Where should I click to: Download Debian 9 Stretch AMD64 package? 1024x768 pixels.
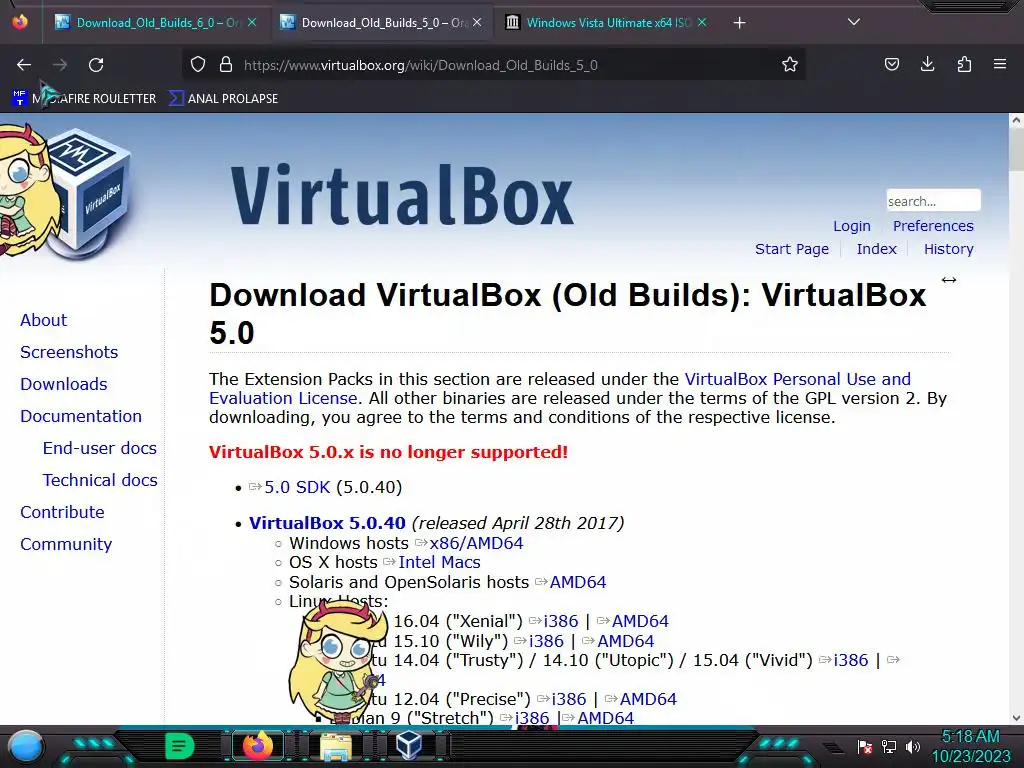[605, 718]
